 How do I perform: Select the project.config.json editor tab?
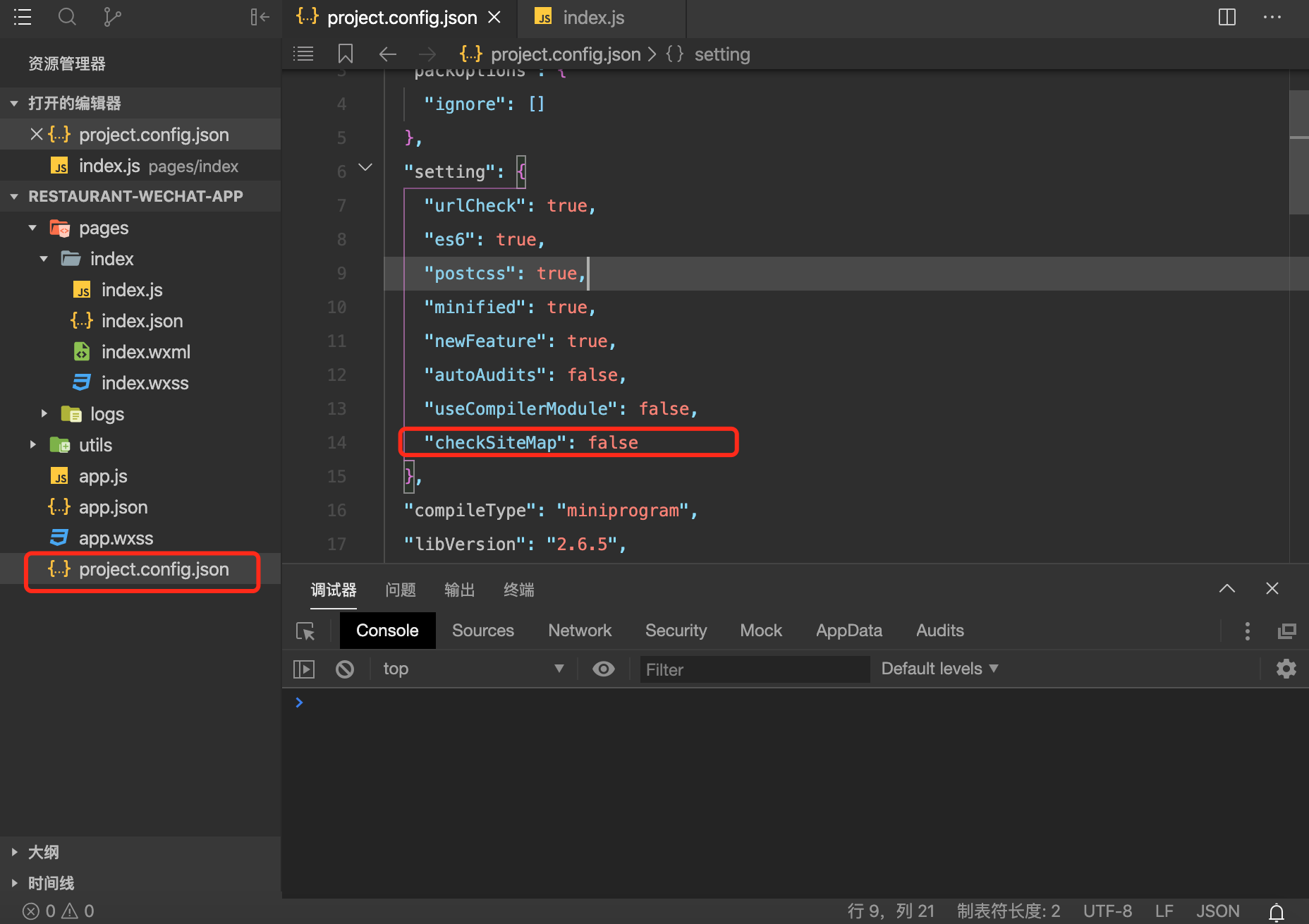tap(399, 18)
